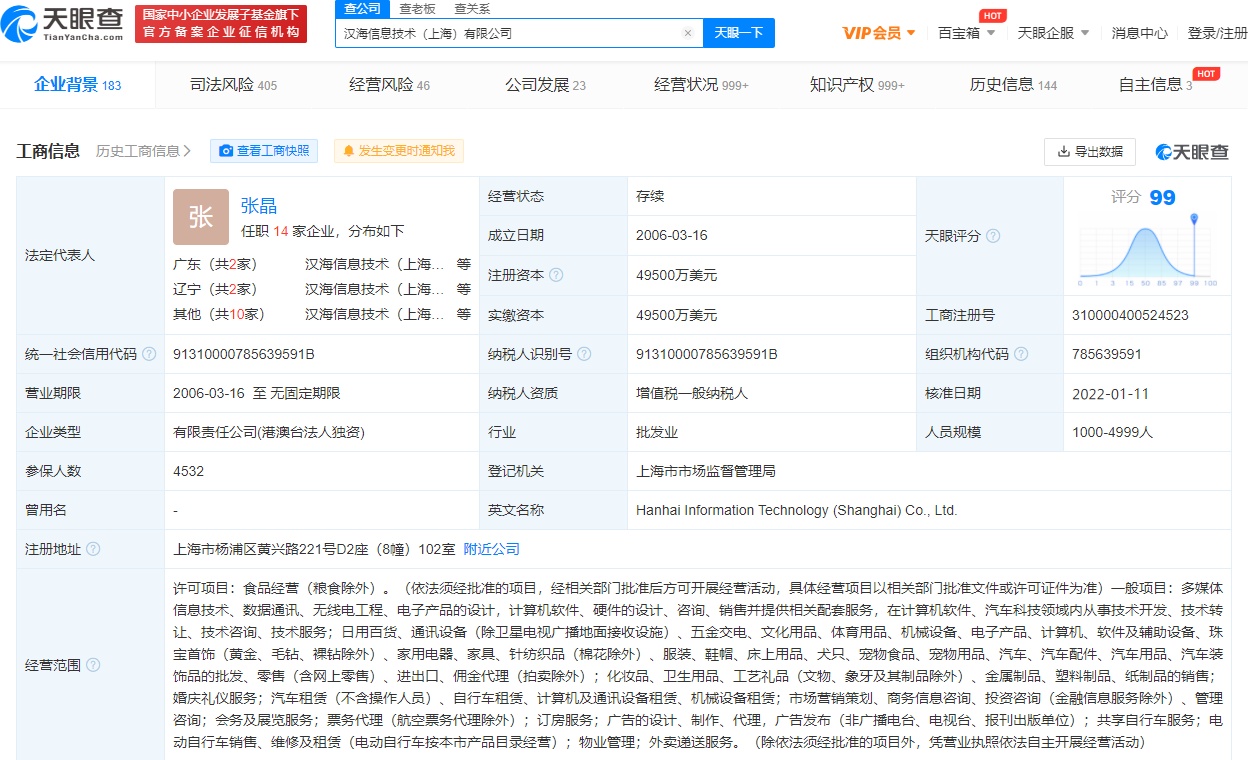Open the 天眼企服 dropdown menu

point(1053,33)
